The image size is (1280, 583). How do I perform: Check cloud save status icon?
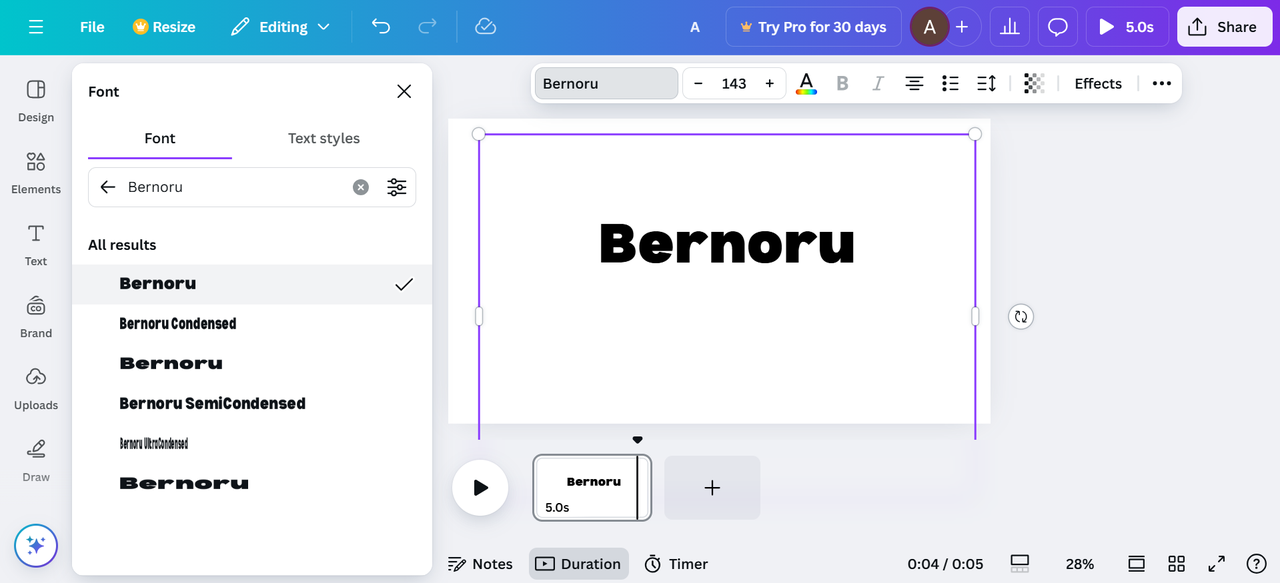(x=485, y=27)
